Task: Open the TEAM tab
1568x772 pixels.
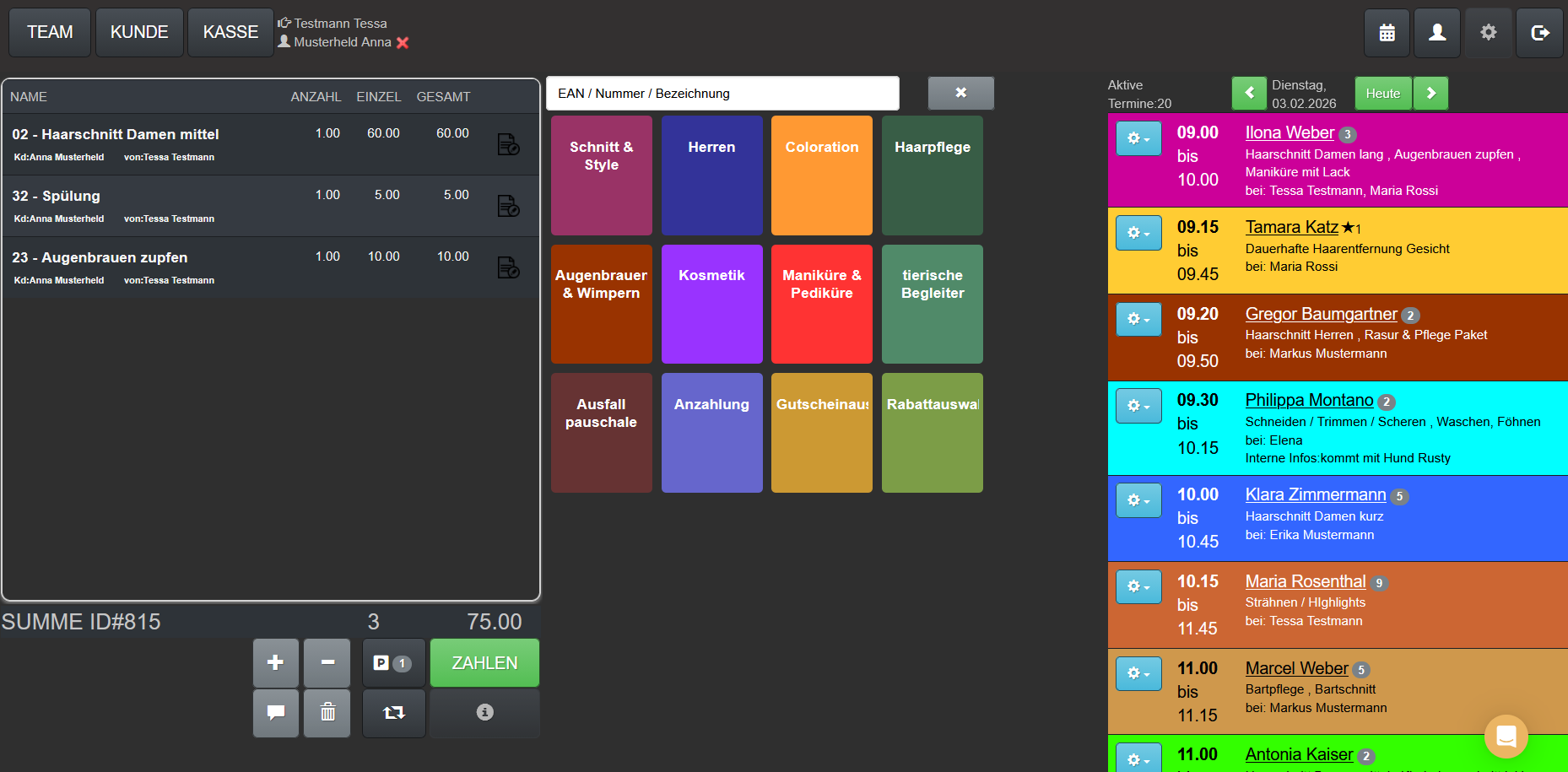Action: [50, 33]
